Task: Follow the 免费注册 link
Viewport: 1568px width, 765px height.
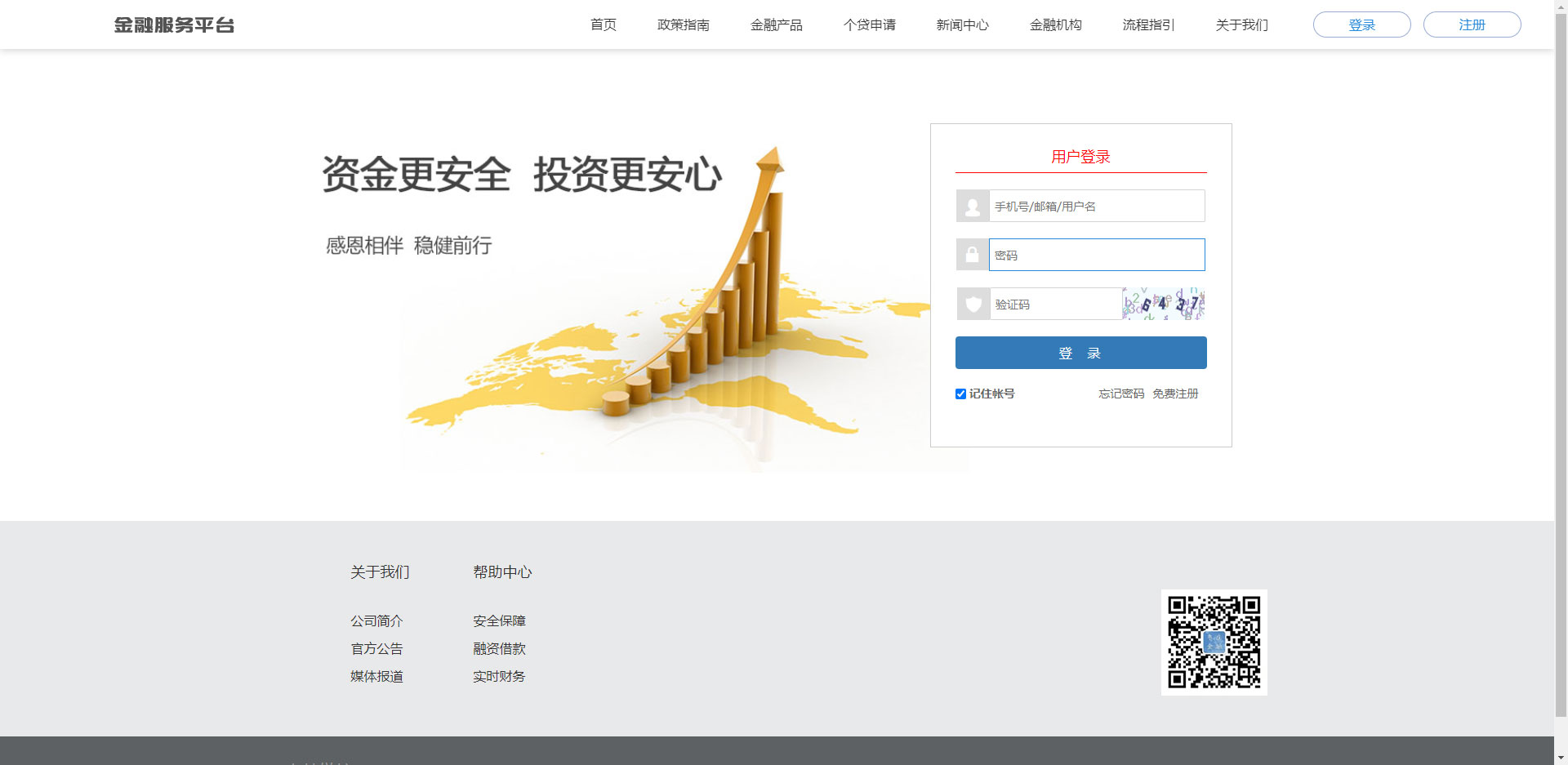Action: 1175,394
